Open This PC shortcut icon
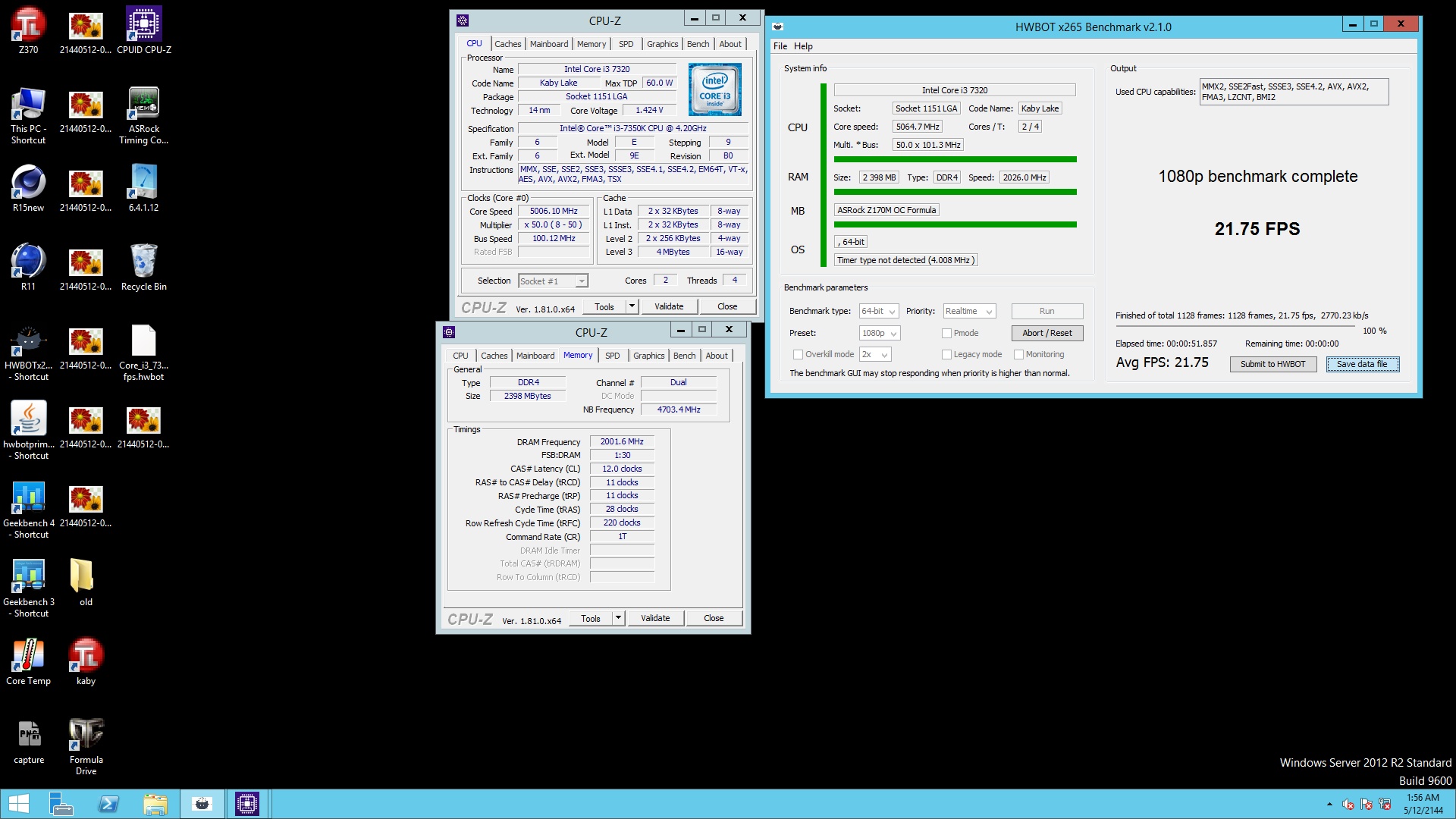 [28, 115]
